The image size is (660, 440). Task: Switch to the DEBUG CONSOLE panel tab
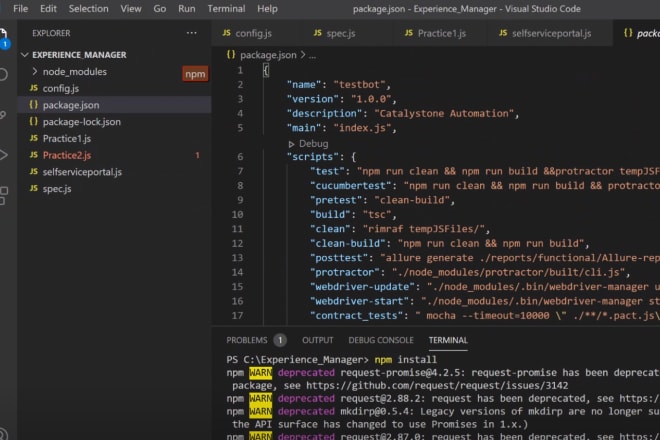[x=381, y=340]
